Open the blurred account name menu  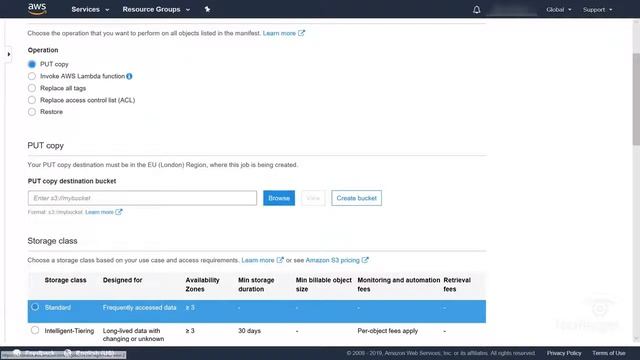pyautogui.click(x=513, y=9)
